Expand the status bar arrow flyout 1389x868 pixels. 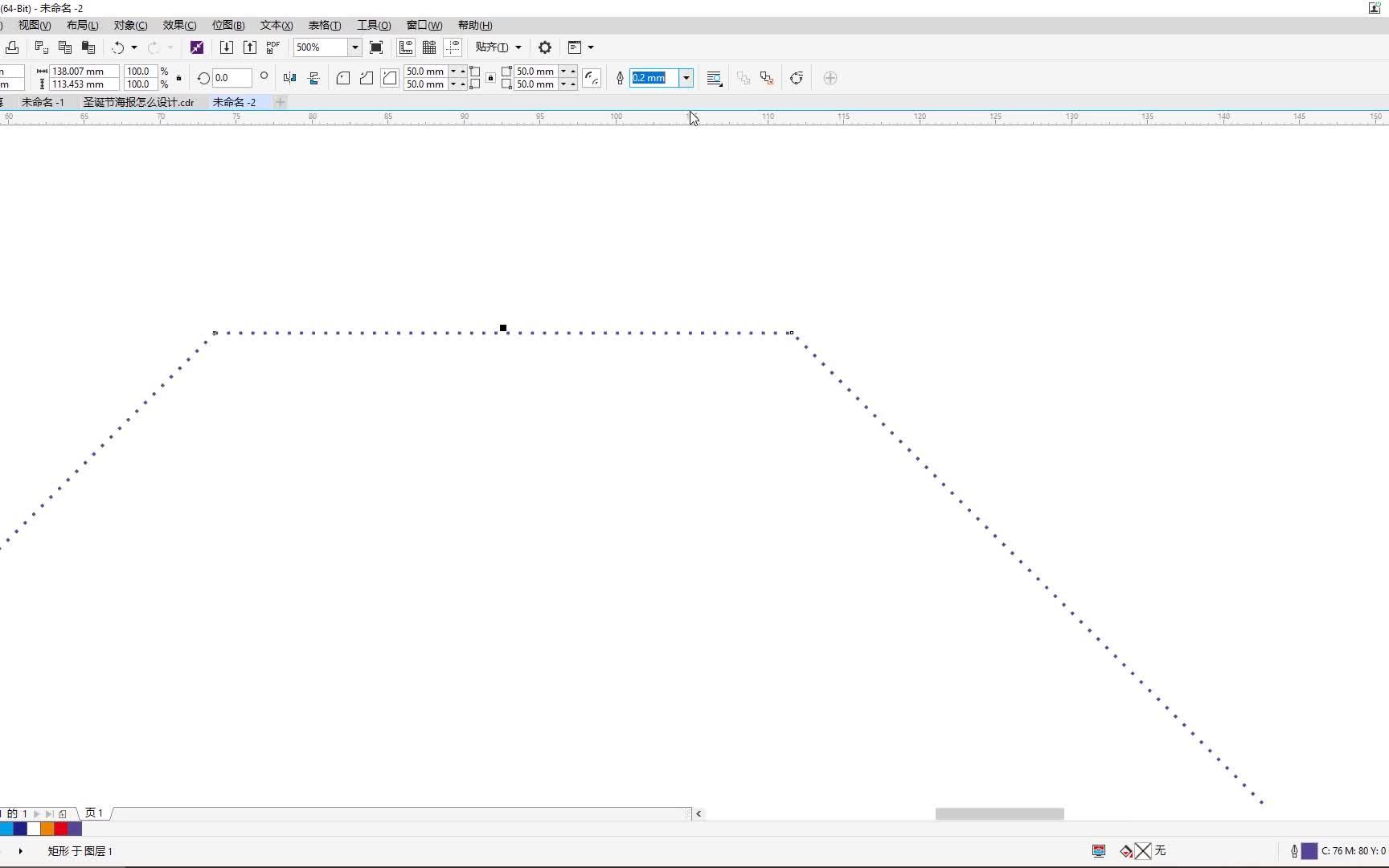pos(20,850)
